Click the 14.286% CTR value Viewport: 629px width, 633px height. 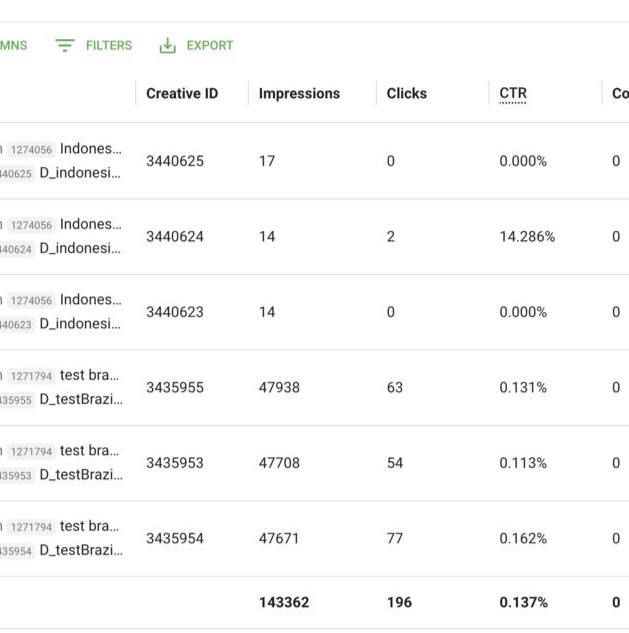pos(527,236)
